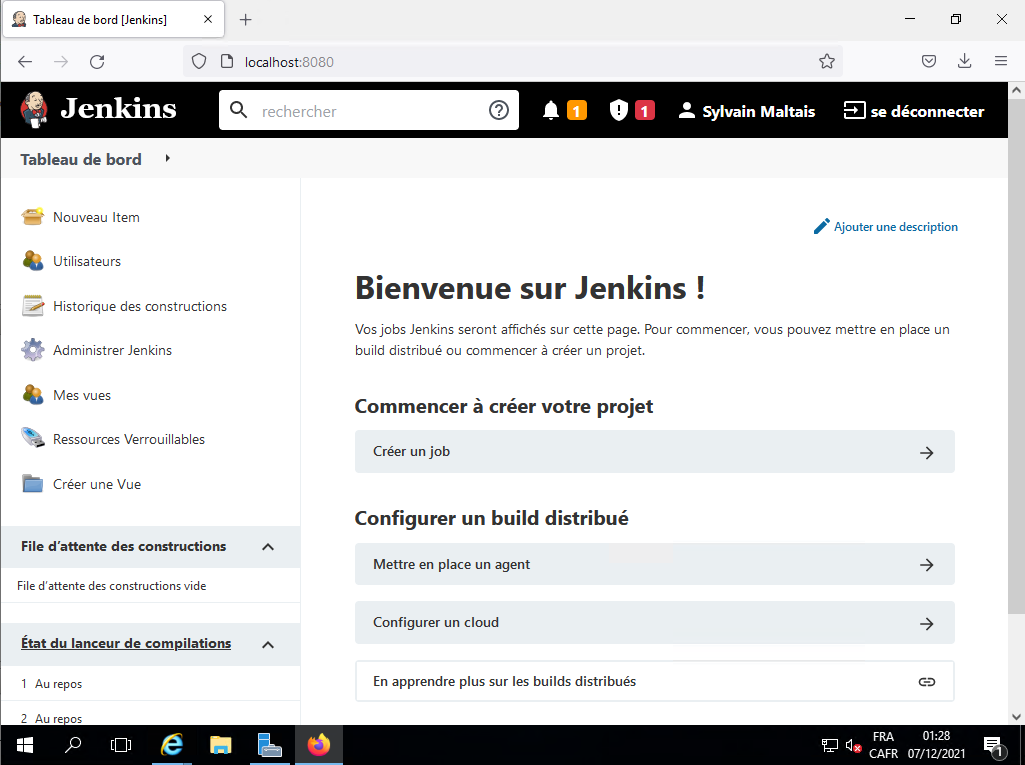This screenshot has height=765, width=1025.
Task: Open the notification bell icon
Action: 551,111
